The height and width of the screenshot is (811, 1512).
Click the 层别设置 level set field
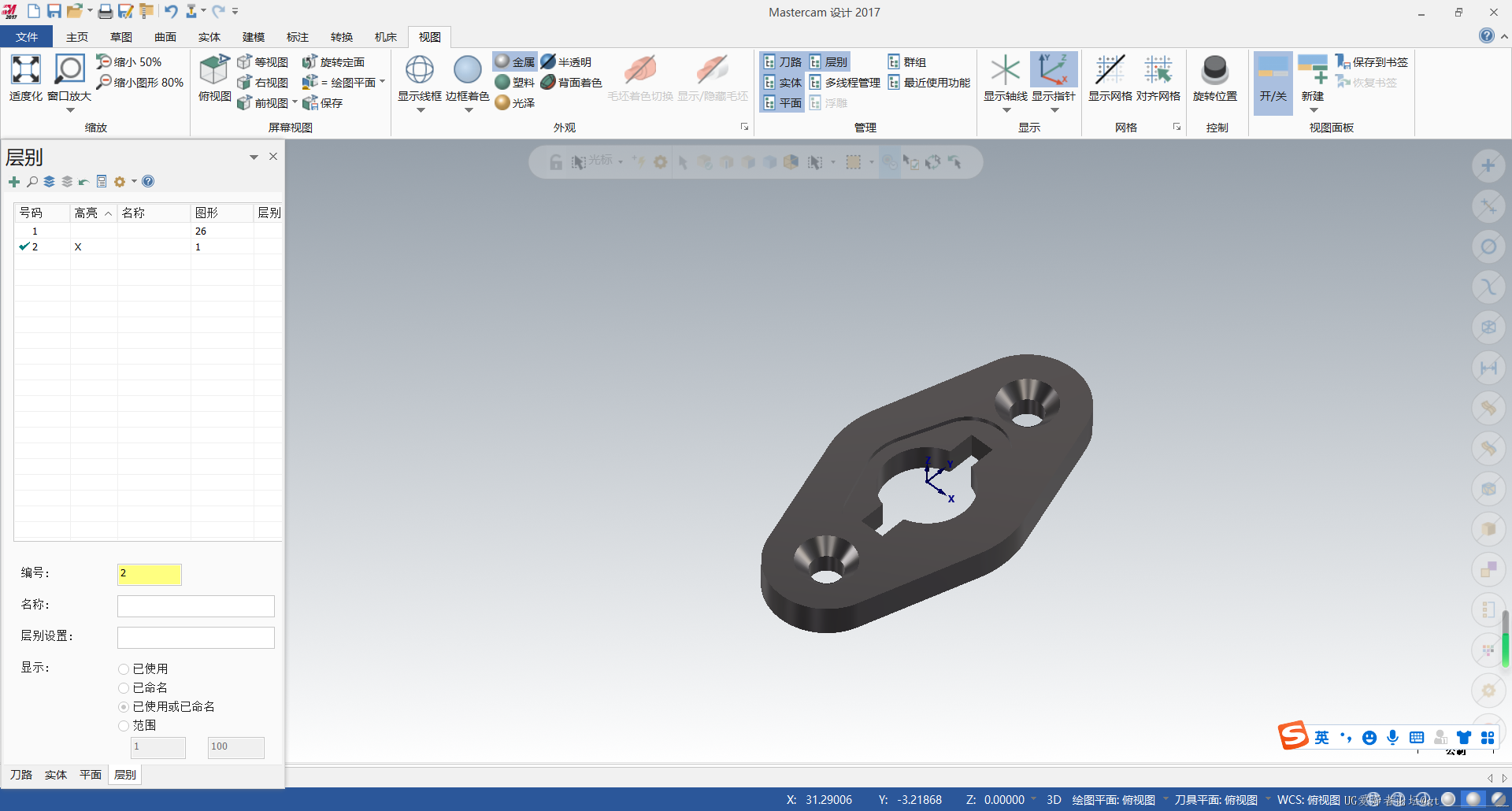(196, 637)
